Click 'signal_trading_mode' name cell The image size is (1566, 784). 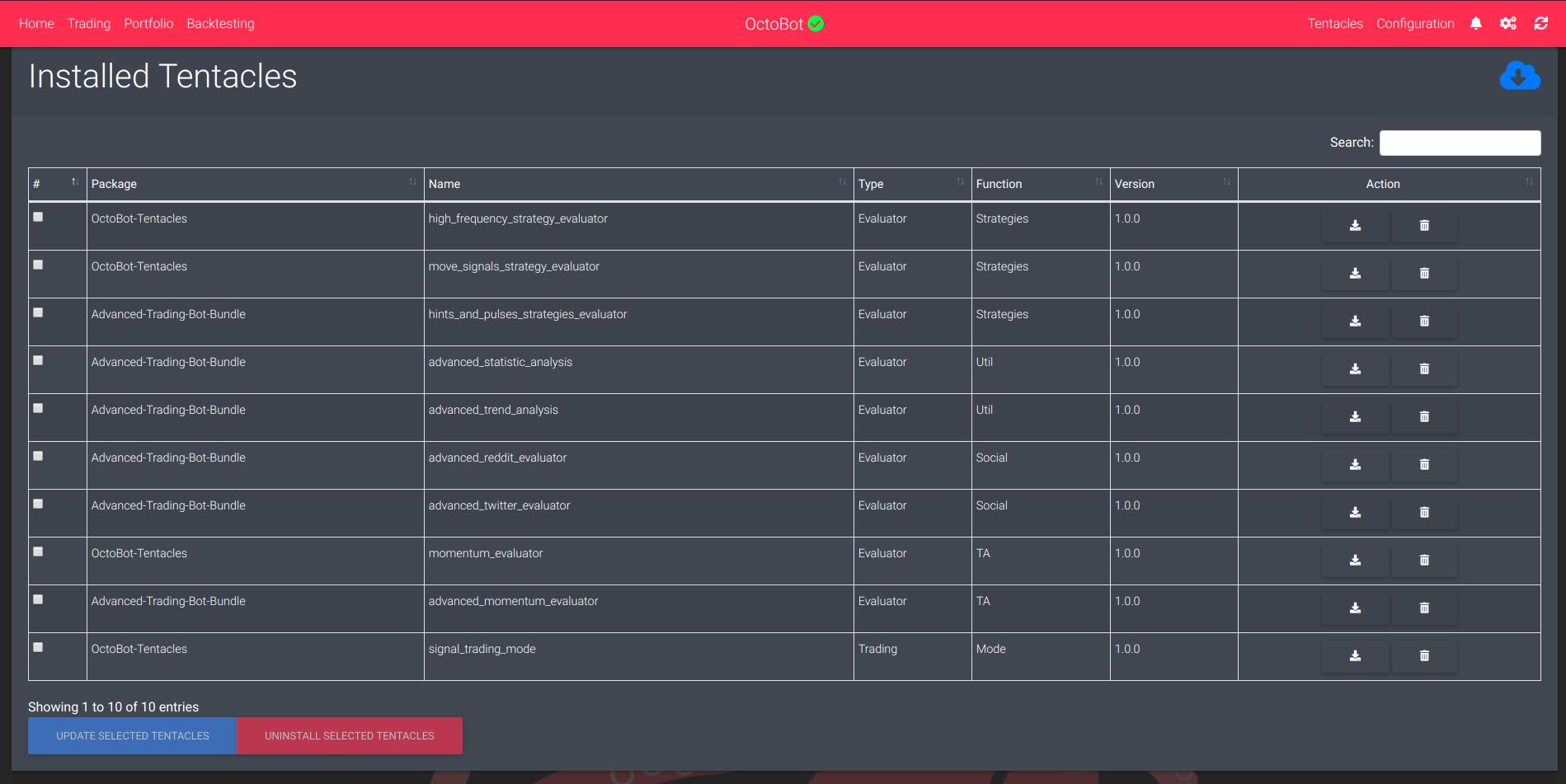coord(638,656)
